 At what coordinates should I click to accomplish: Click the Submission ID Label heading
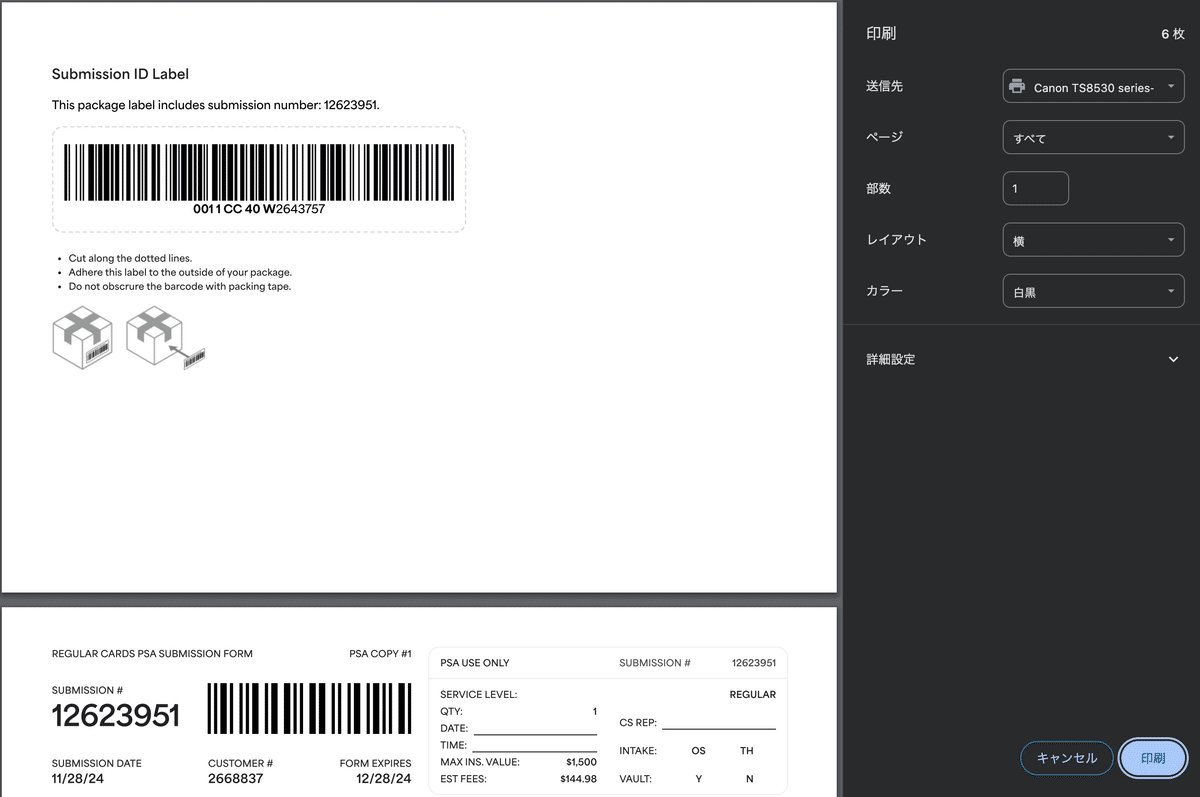[x=120, y=74]
